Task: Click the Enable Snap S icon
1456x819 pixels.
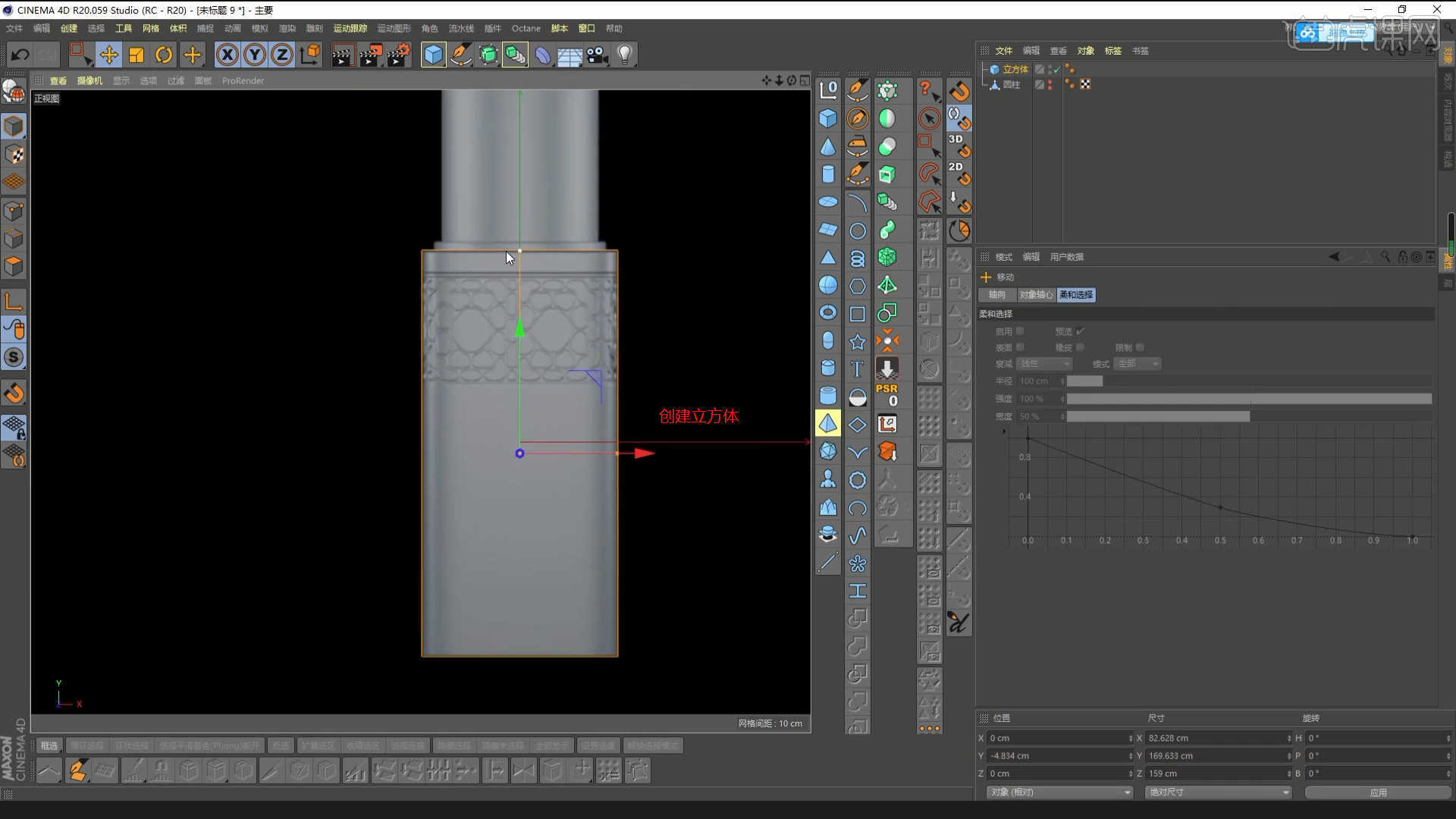Action: [x=14, y=357]
